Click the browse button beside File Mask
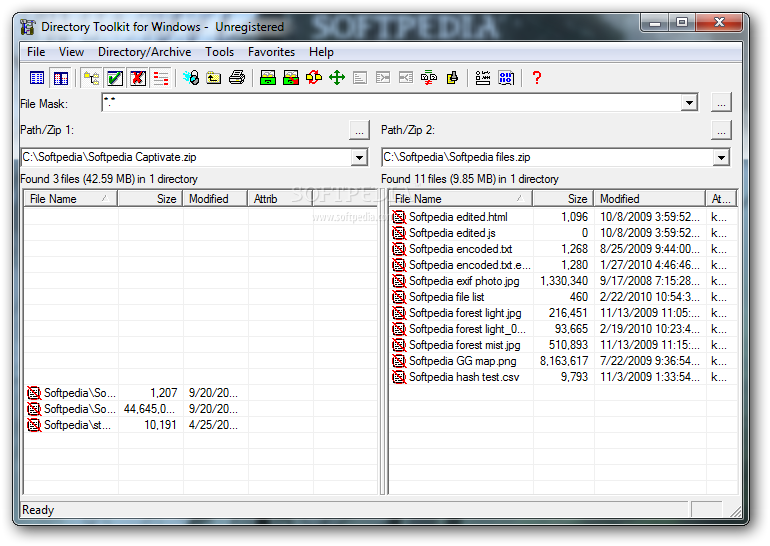Viewport: 770px width, 546px height. (721, 103)
